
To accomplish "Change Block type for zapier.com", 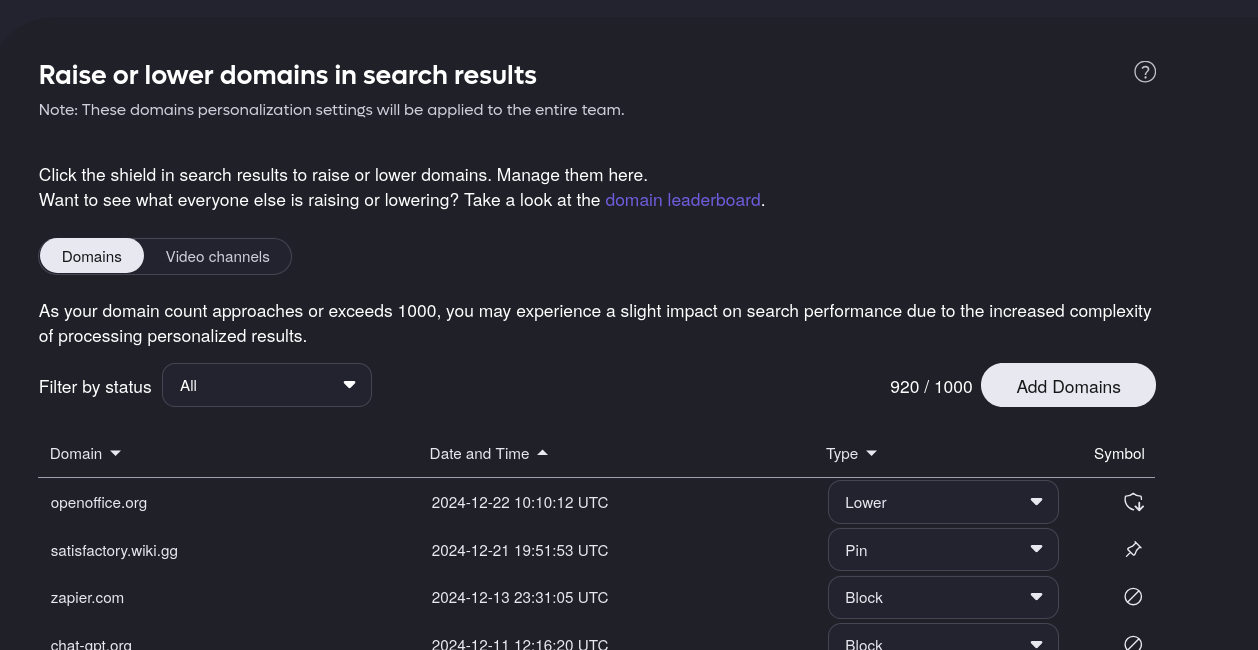I will coord(942,597).
